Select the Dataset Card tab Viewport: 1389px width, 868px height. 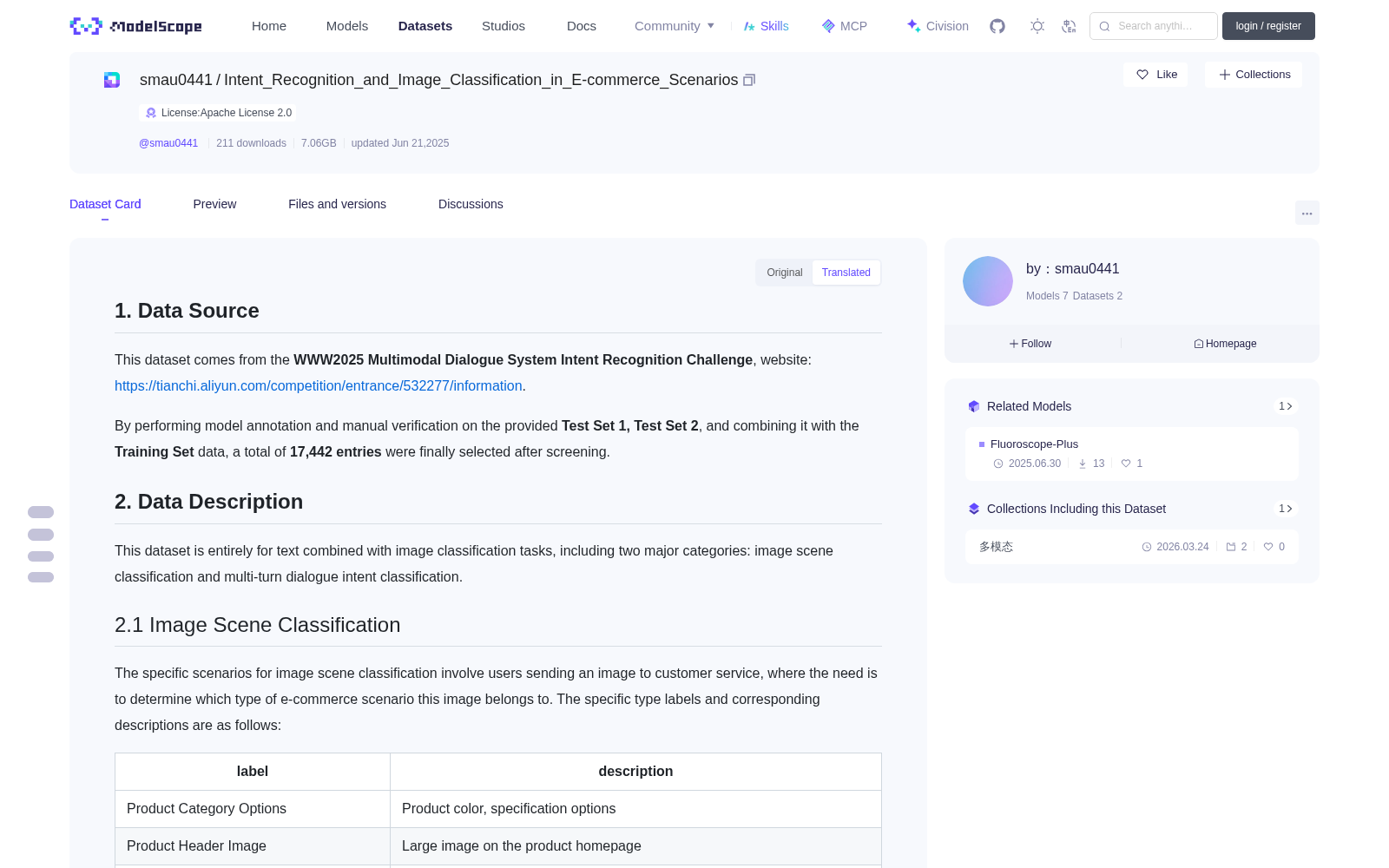[105, 204]
